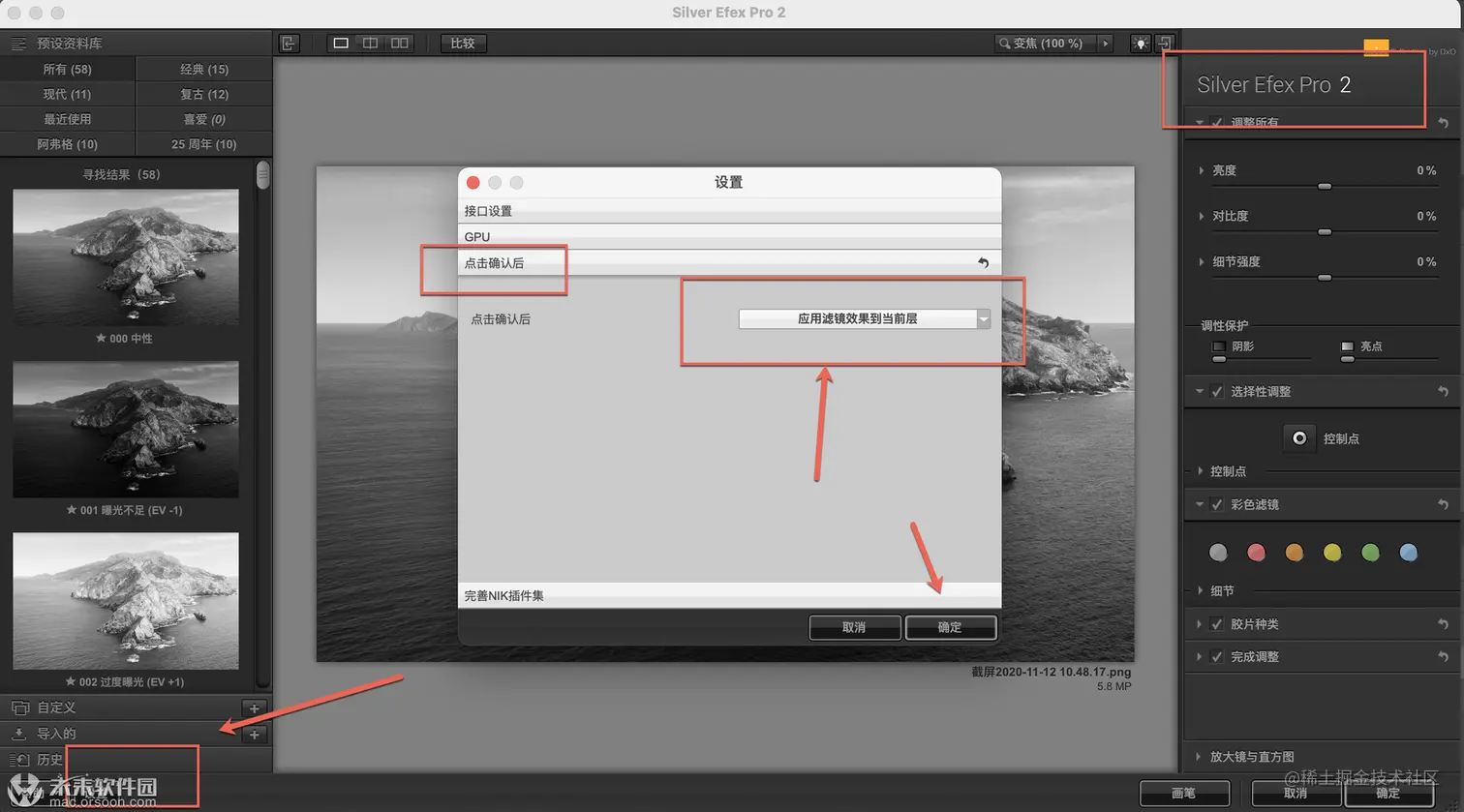Choose the red color filter

click(x=1256, y=553)
